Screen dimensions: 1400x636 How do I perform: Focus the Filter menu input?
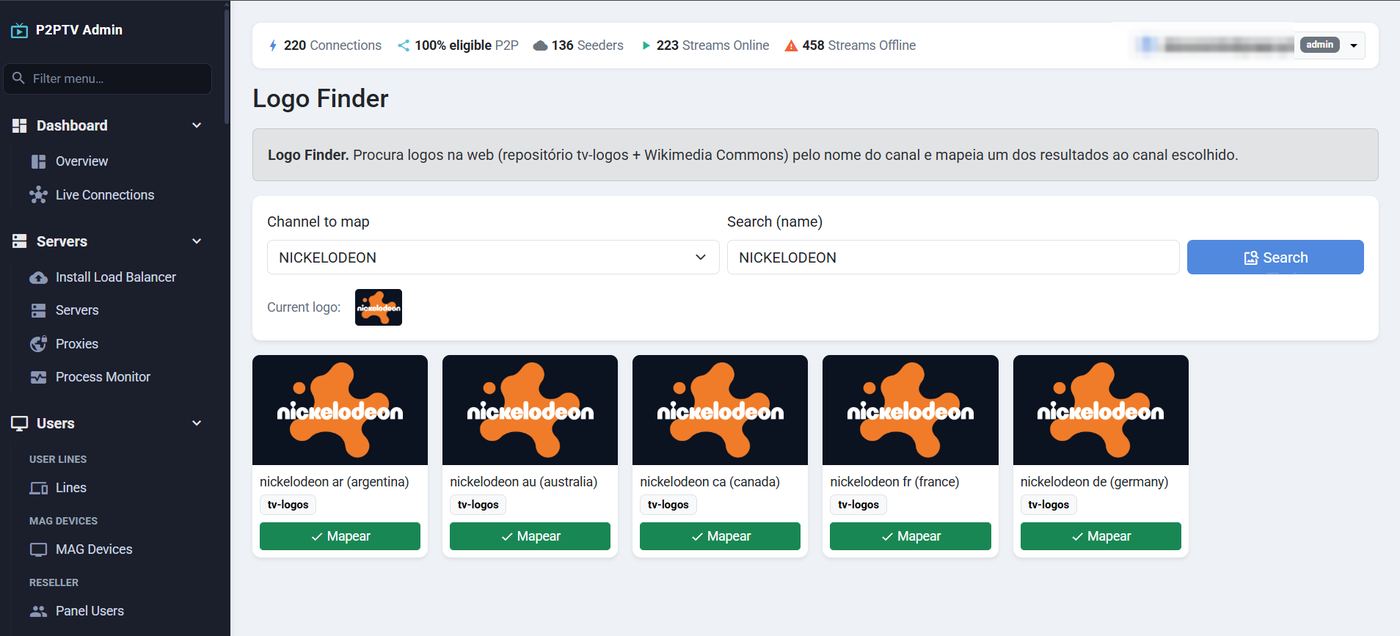108,78
